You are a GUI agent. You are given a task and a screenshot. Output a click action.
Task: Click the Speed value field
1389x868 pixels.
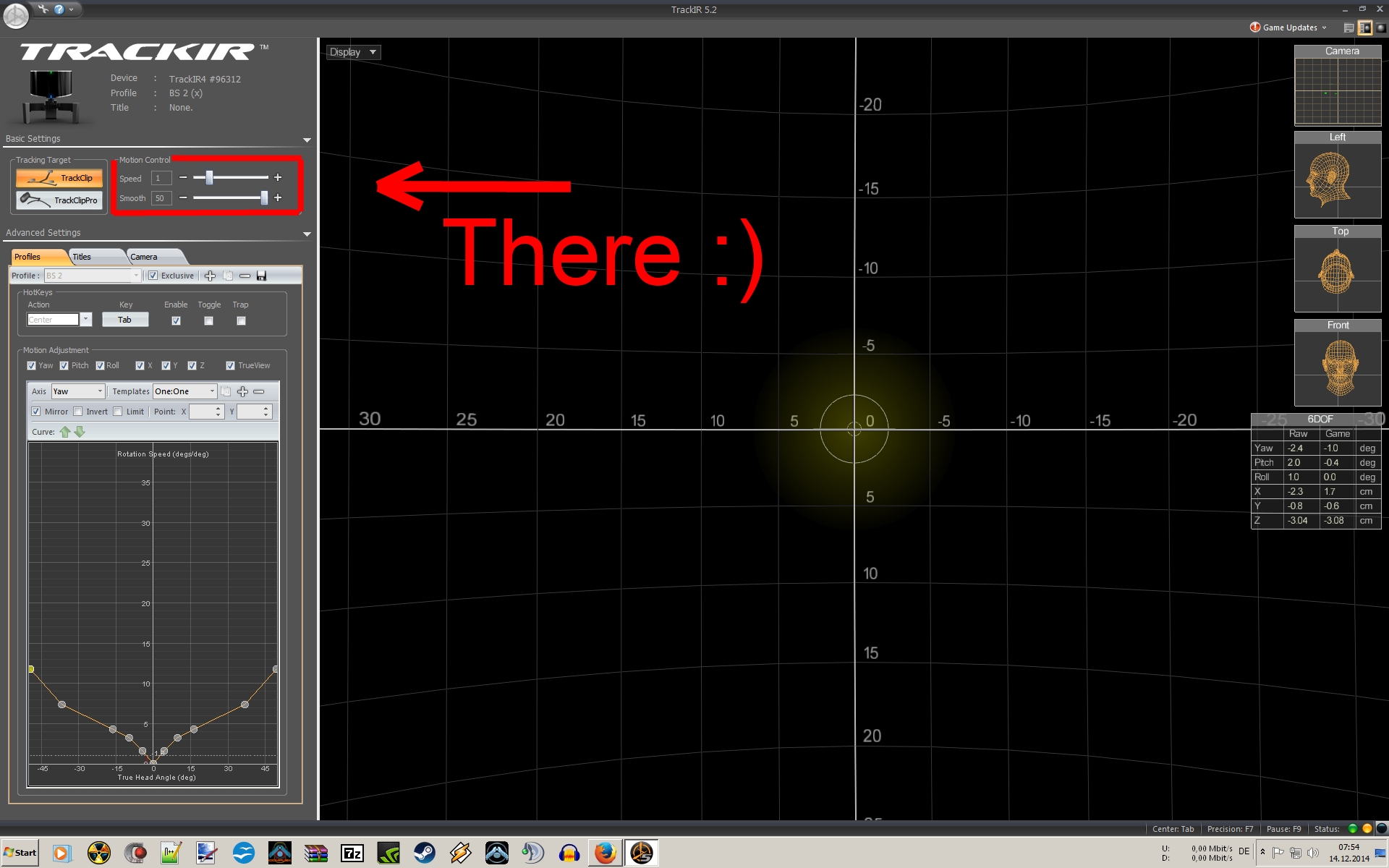[161, 178]
